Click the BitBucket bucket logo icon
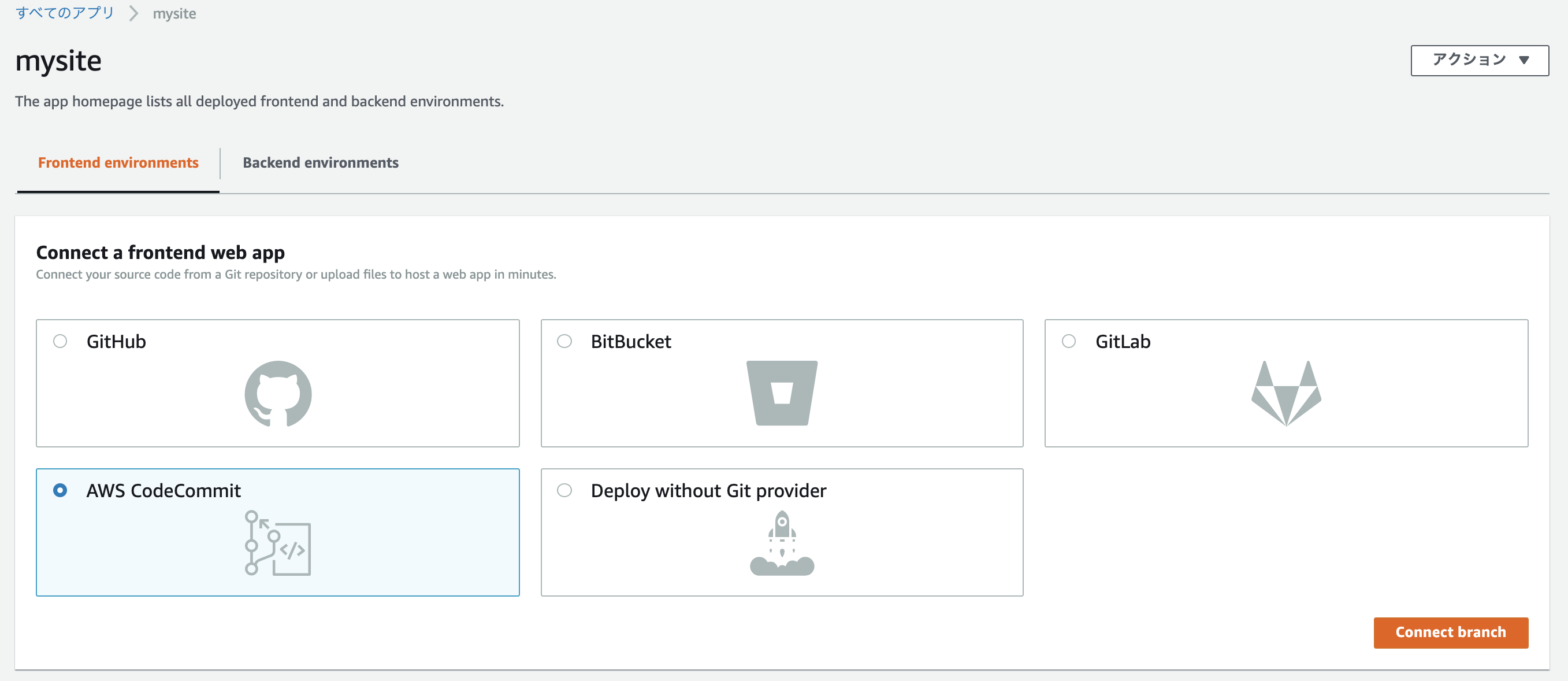 782,393
